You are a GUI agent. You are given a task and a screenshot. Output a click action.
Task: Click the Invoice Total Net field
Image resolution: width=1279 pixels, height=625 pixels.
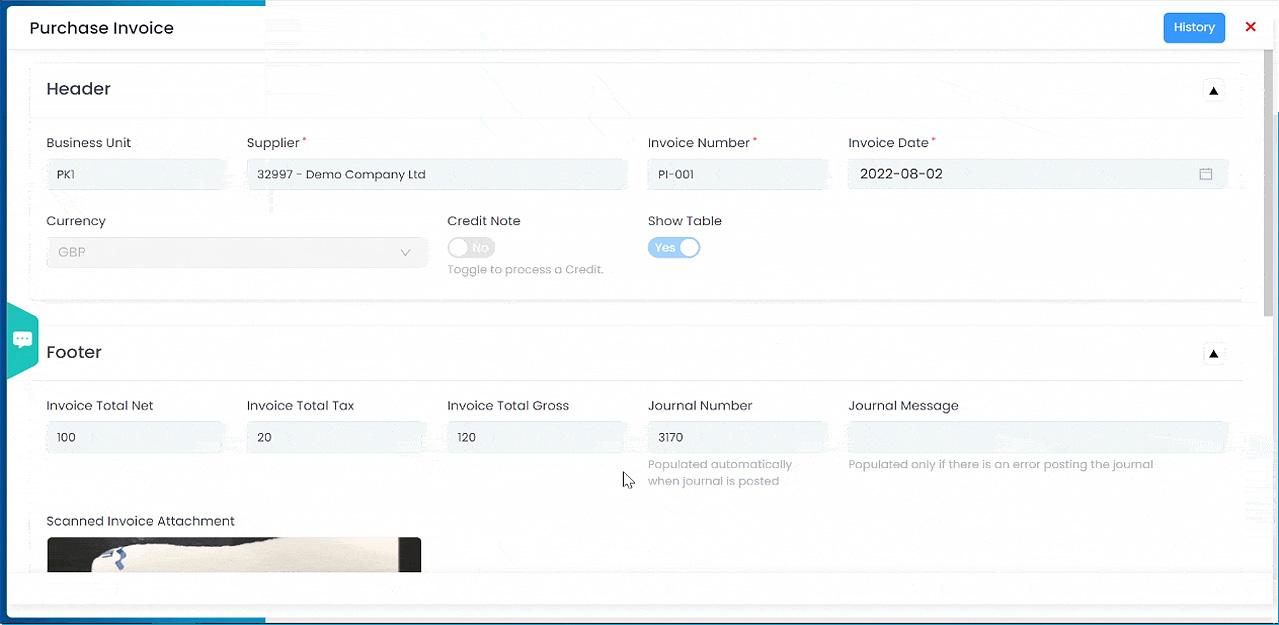click(136, 437)
